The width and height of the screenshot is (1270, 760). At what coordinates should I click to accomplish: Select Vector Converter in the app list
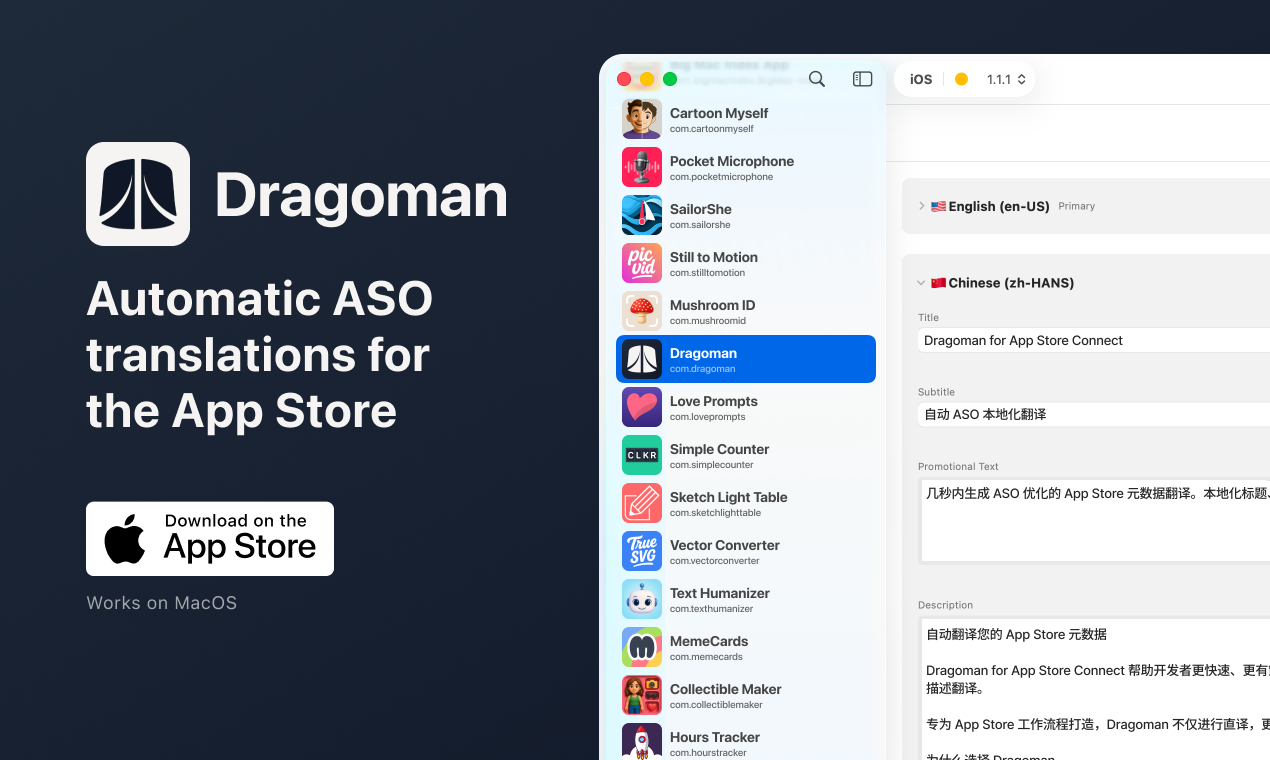click(x=746, y=551)
